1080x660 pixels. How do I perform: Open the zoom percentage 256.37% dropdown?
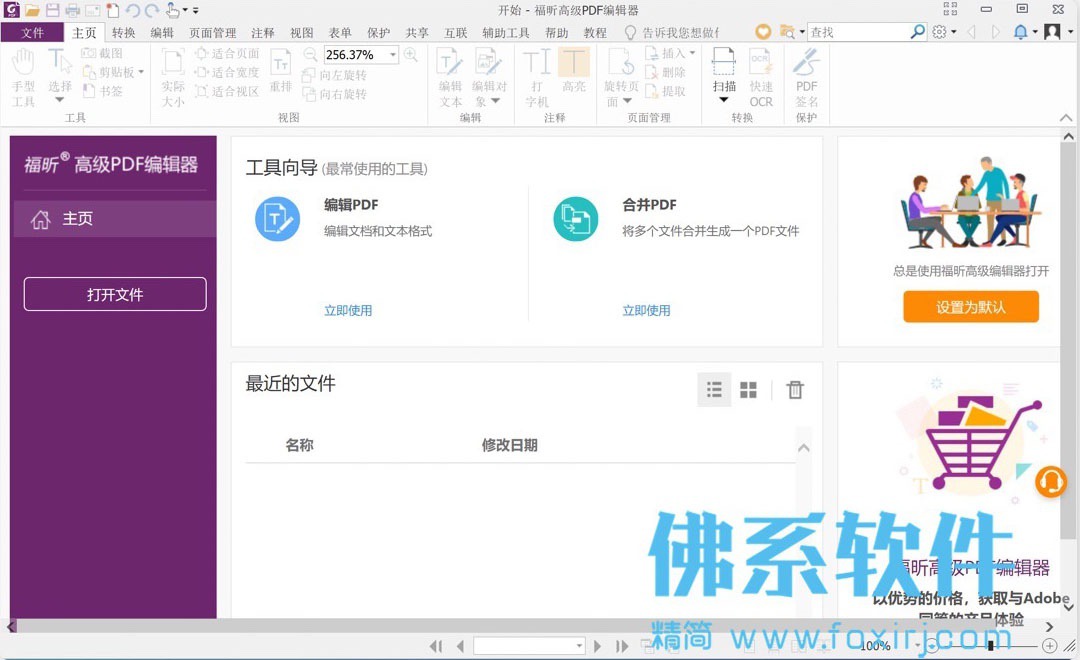tap(393, 54)
